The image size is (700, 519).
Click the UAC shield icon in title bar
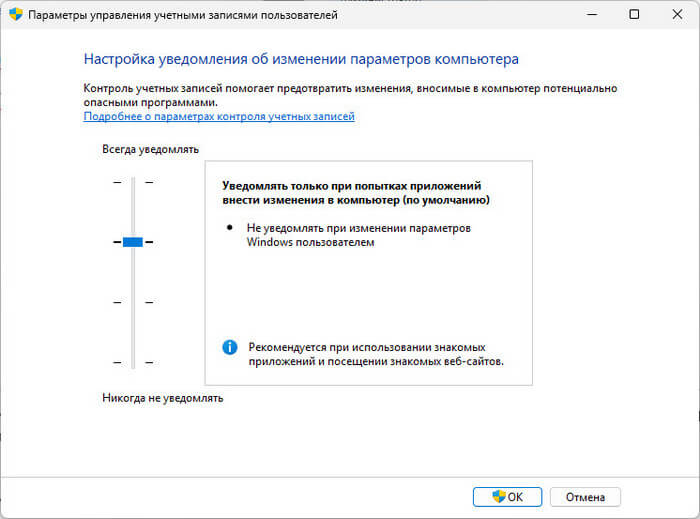[x=16, y=14]
